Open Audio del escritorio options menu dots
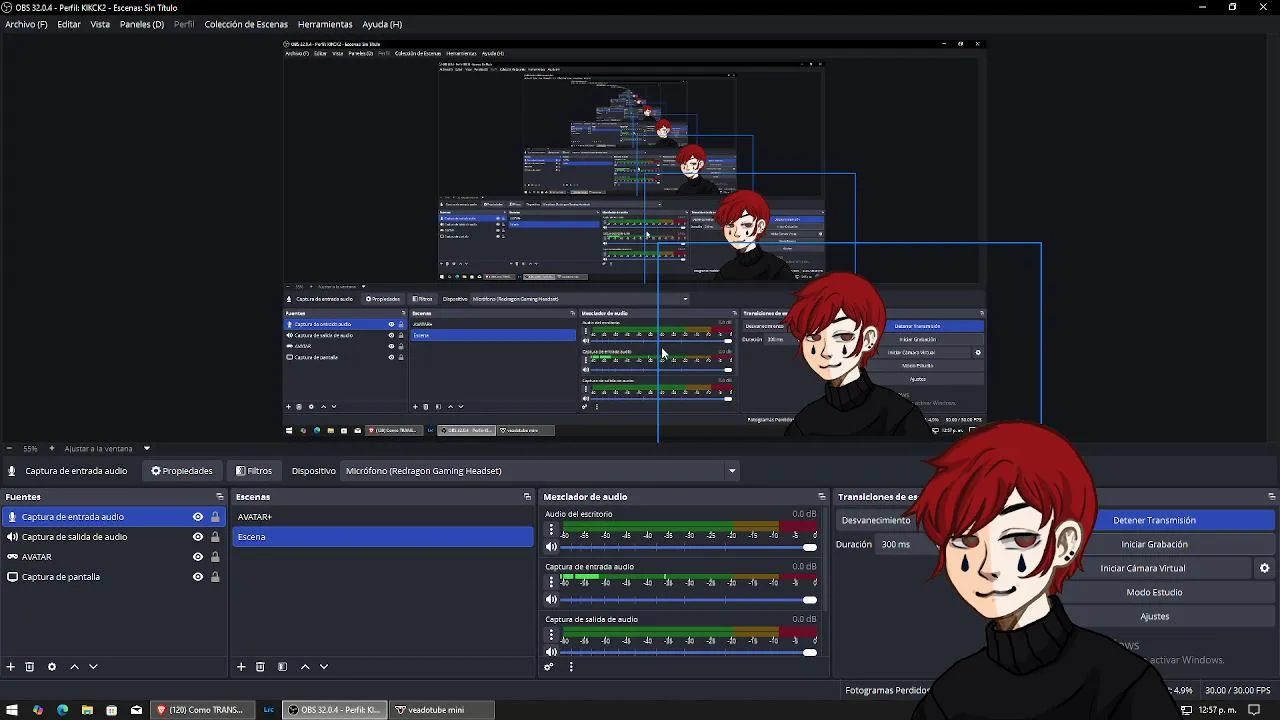 pos(551,530)
